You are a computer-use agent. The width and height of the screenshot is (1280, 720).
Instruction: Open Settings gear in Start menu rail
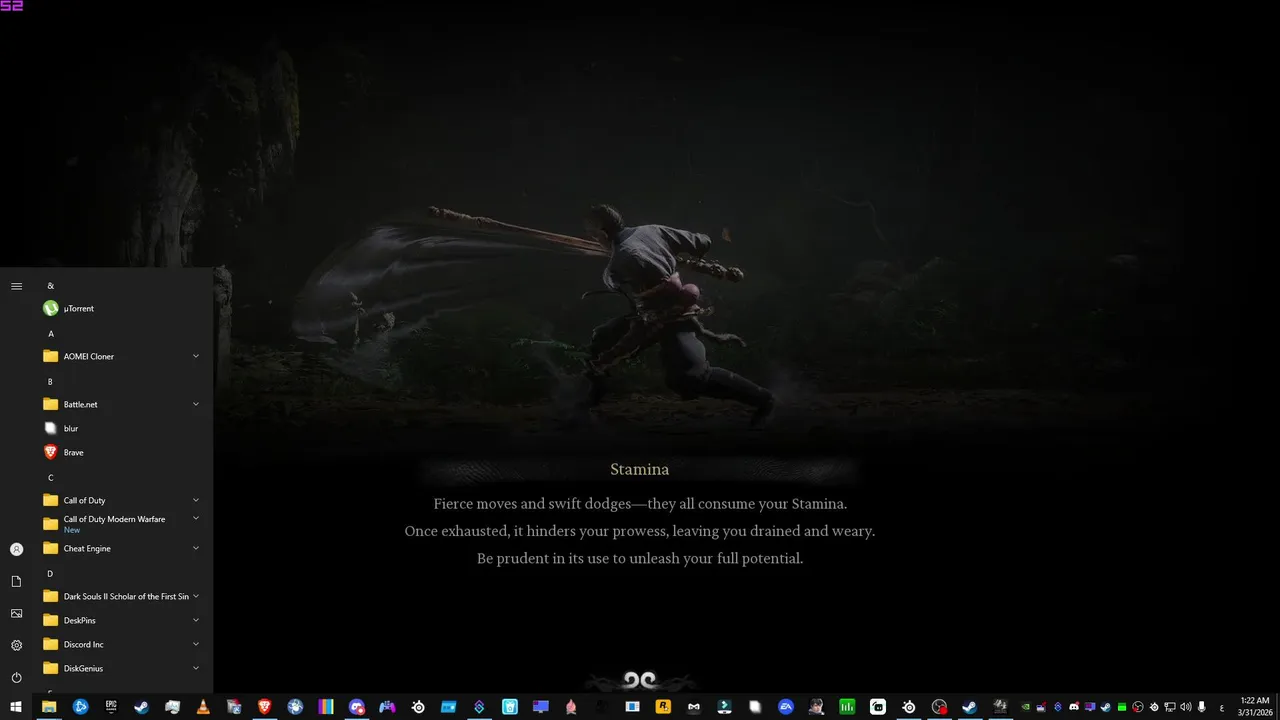(16, 645)
